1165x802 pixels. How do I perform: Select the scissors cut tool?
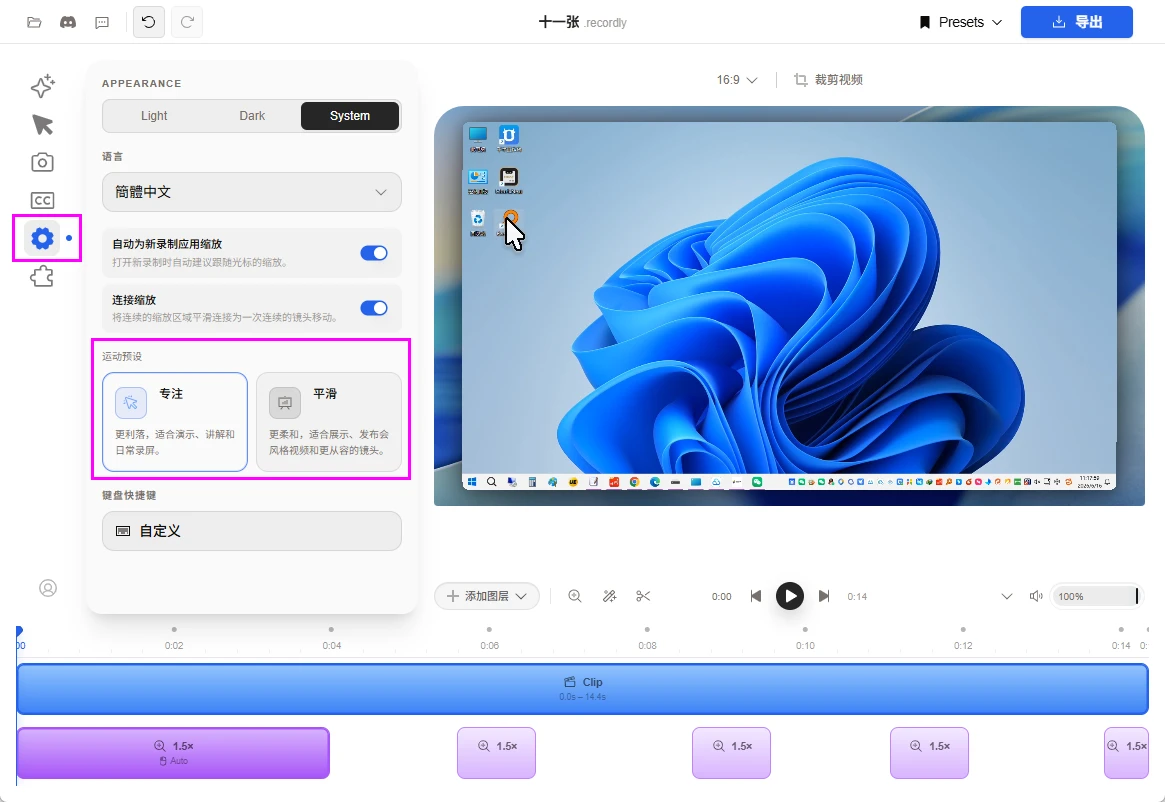pos(643,596)
